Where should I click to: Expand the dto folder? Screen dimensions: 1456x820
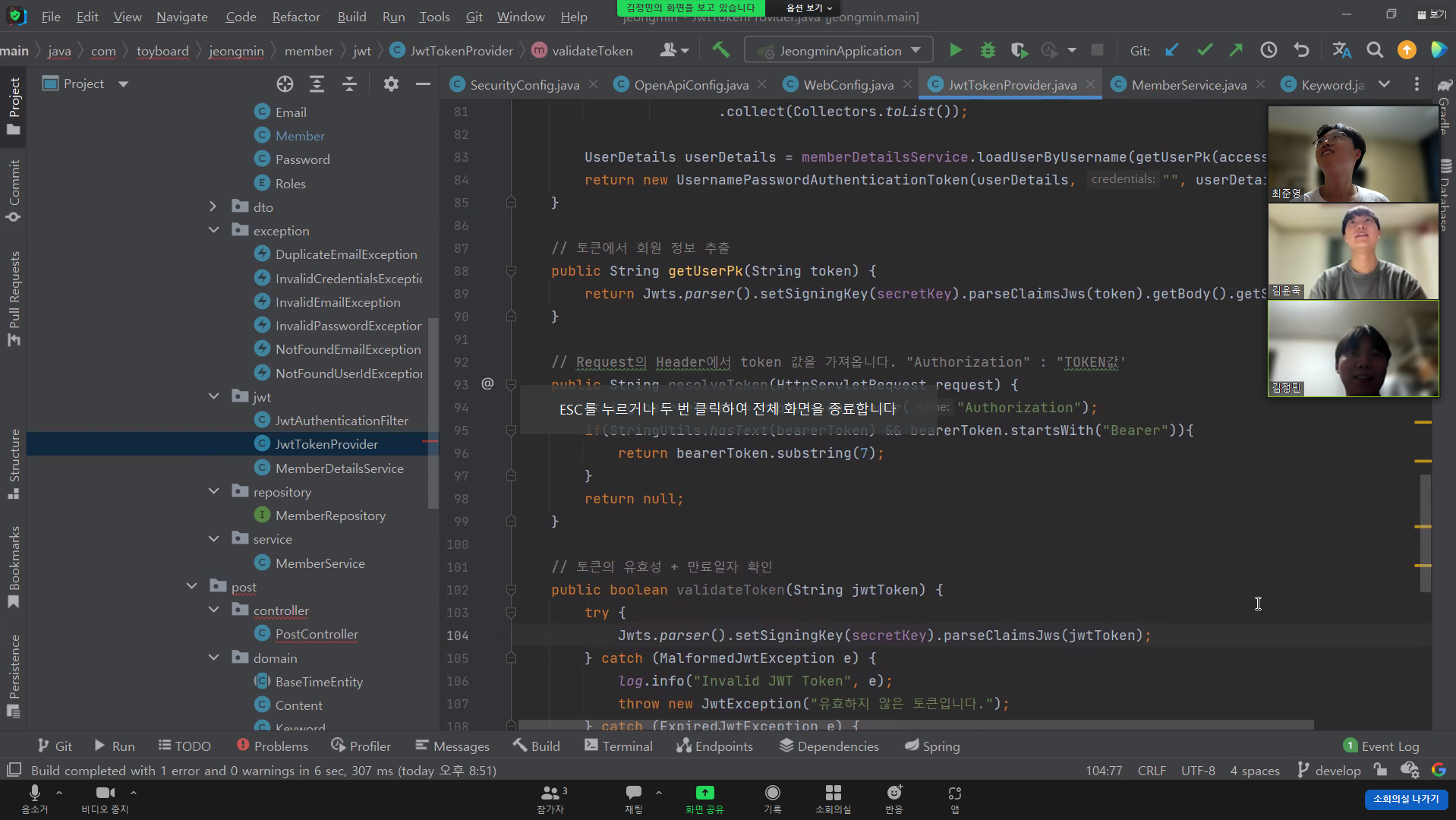(213, 207)
